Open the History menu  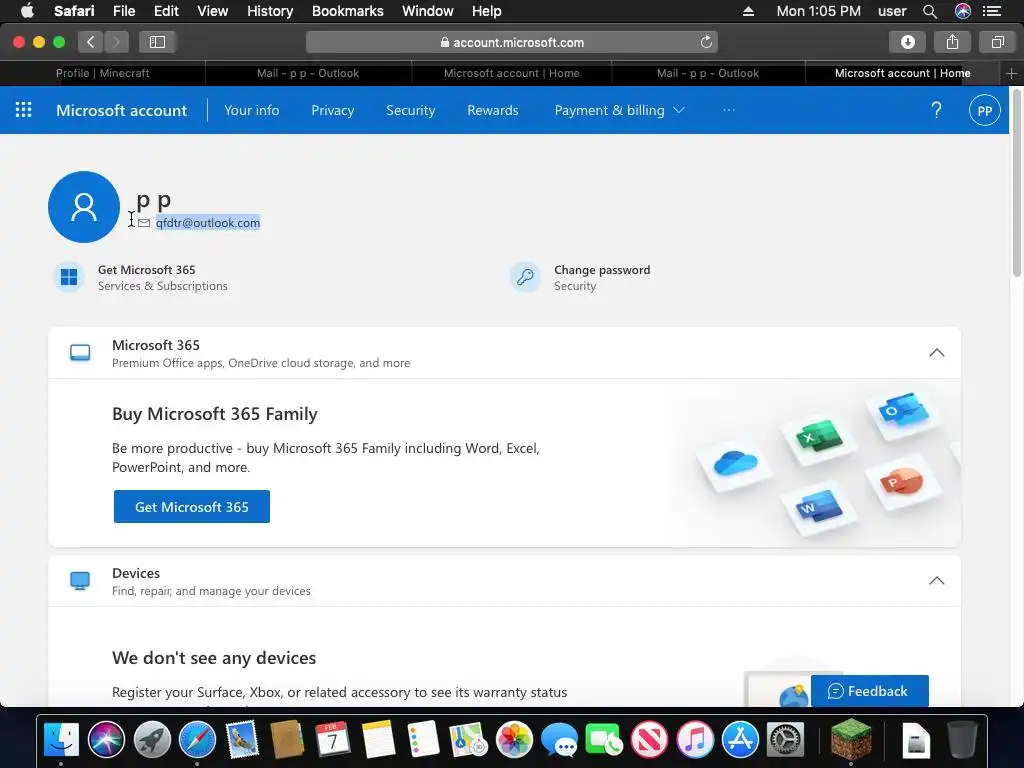point(270,11)
